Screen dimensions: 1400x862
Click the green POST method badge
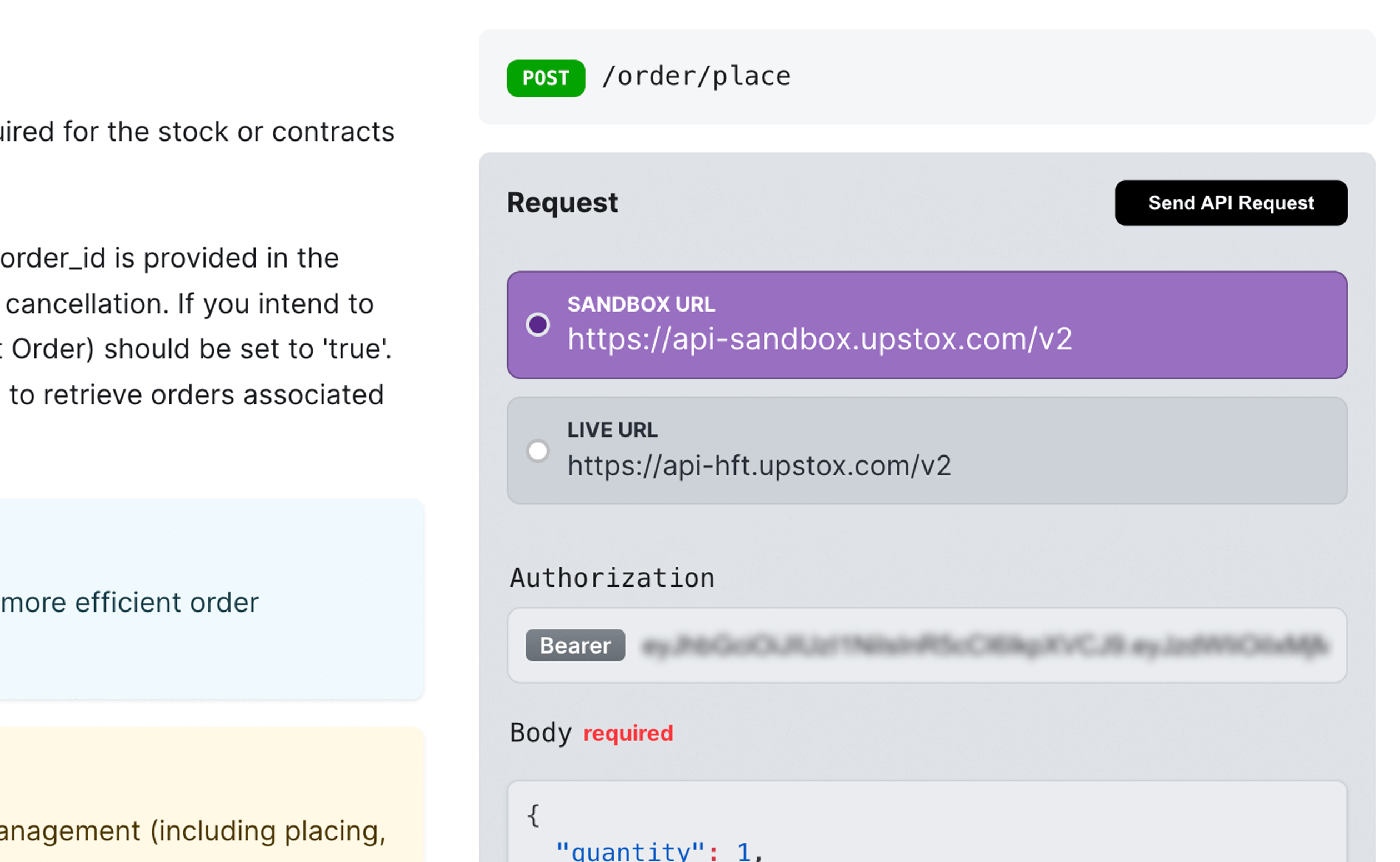coord(545,78)
